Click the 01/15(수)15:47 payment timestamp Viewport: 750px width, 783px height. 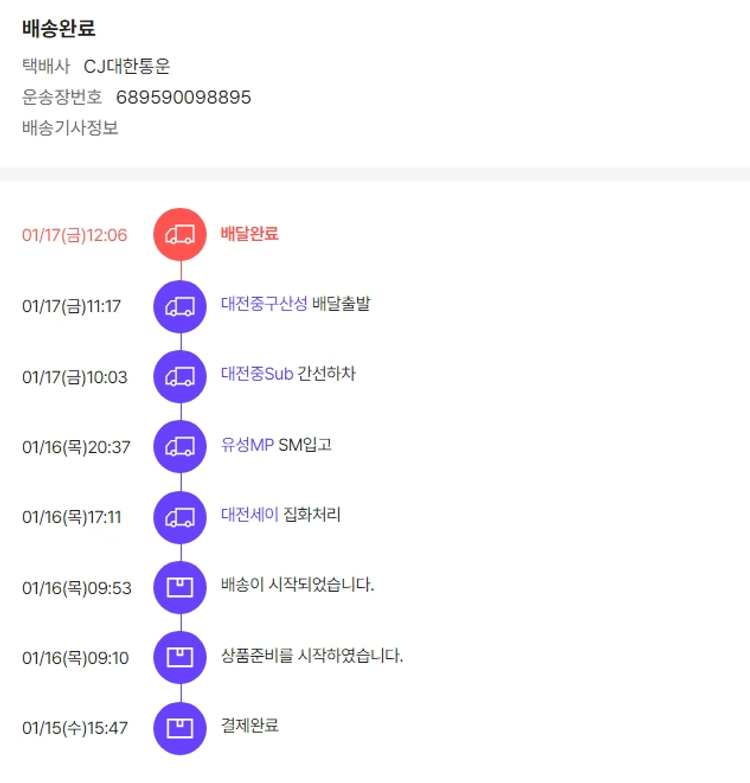(x=75, y=728)
